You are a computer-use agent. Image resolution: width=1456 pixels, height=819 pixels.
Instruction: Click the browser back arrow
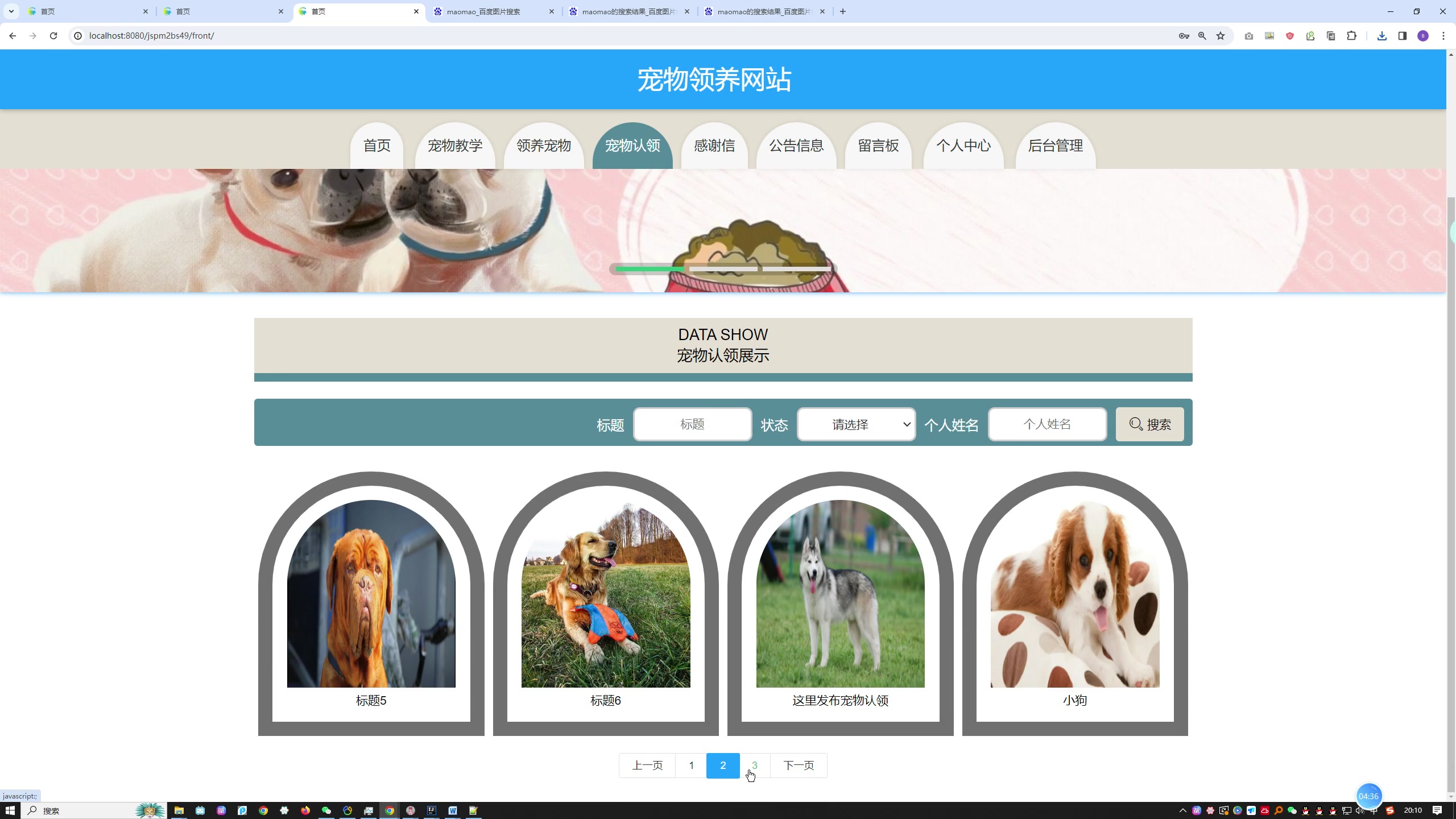click(x=13, y=36)
